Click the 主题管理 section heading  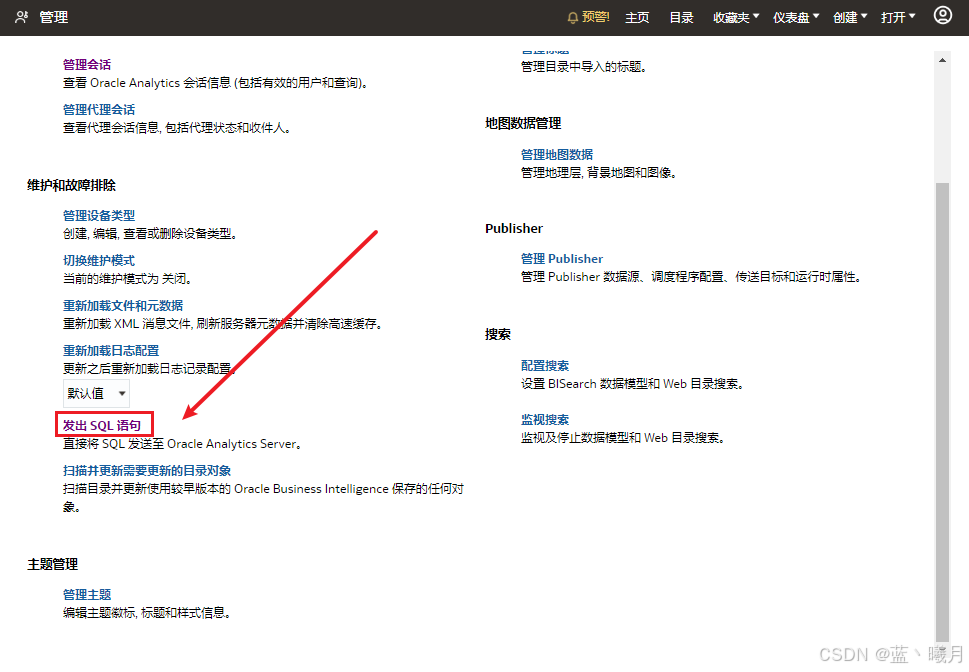53,564
